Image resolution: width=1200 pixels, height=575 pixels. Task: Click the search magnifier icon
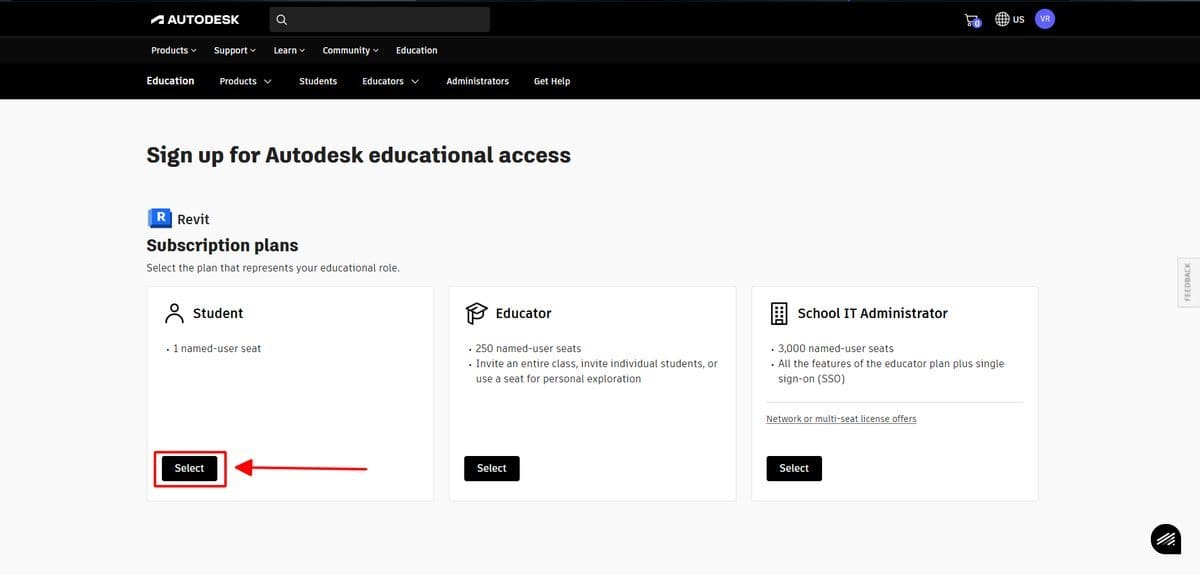[281, 19]
